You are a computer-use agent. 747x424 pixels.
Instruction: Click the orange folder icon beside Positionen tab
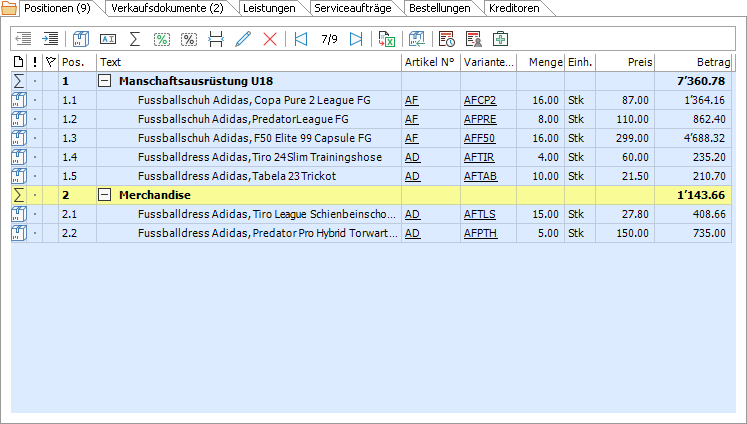[9, 8]
